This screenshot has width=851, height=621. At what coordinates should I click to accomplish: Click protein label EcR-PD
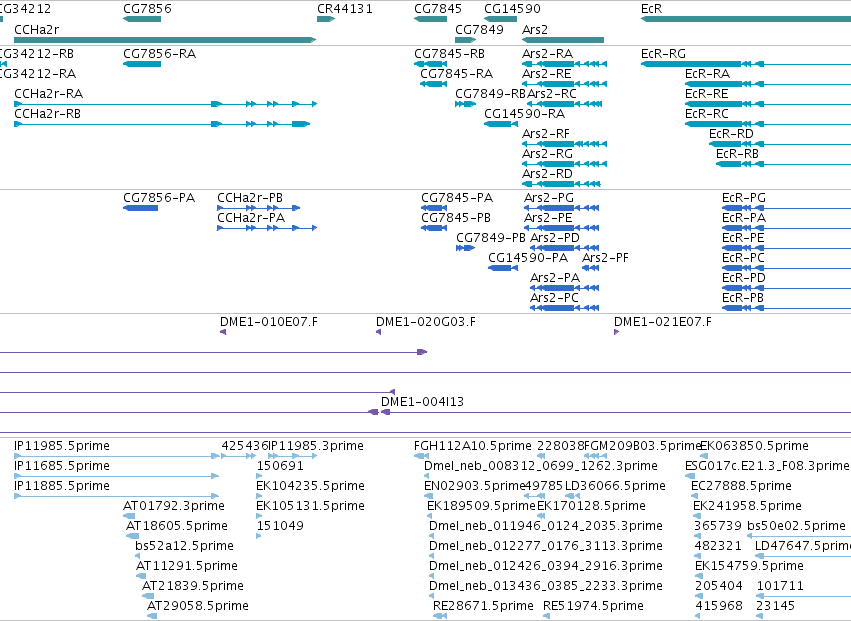click(744, 278)
